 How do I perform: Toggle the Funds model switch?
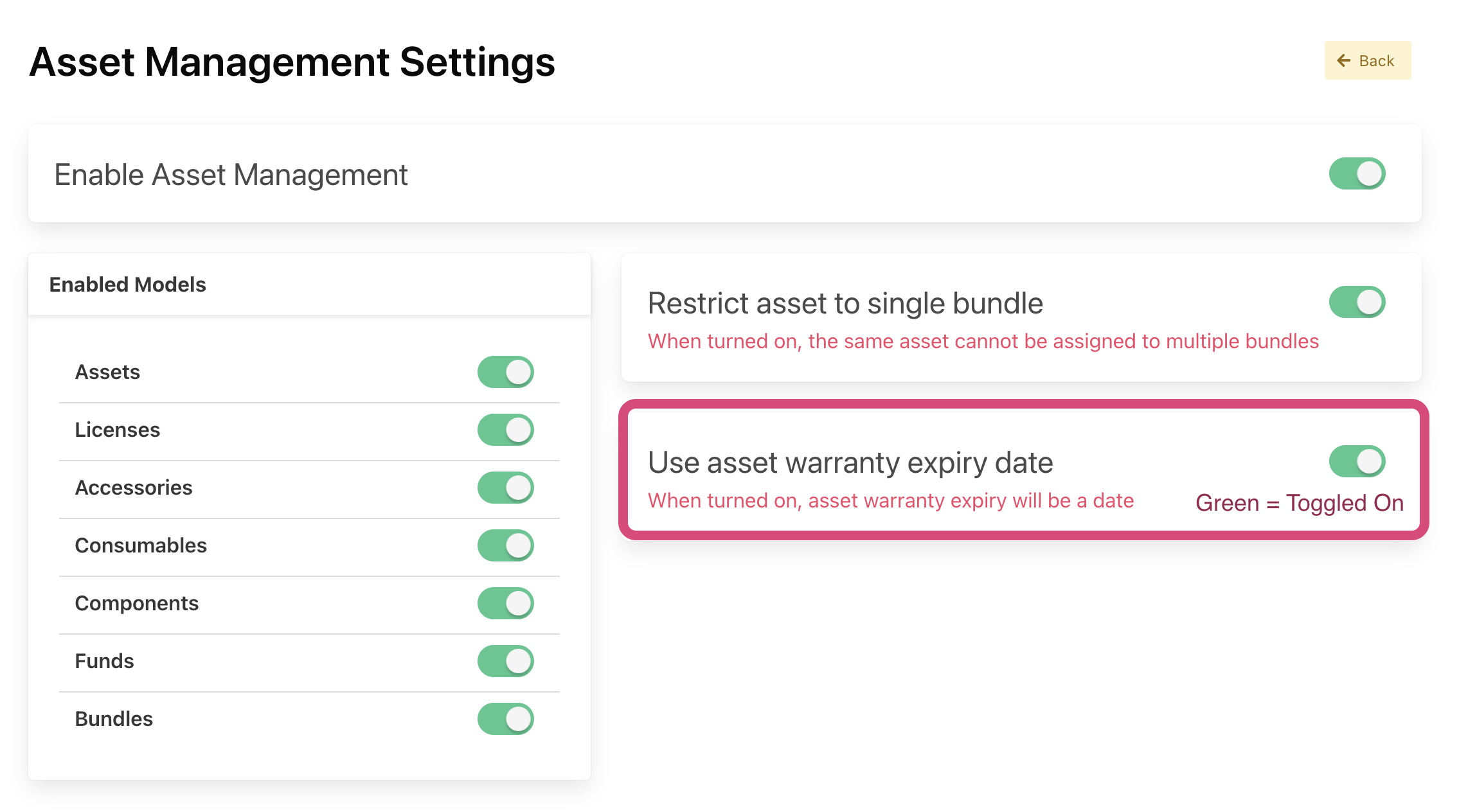point(505,661)
